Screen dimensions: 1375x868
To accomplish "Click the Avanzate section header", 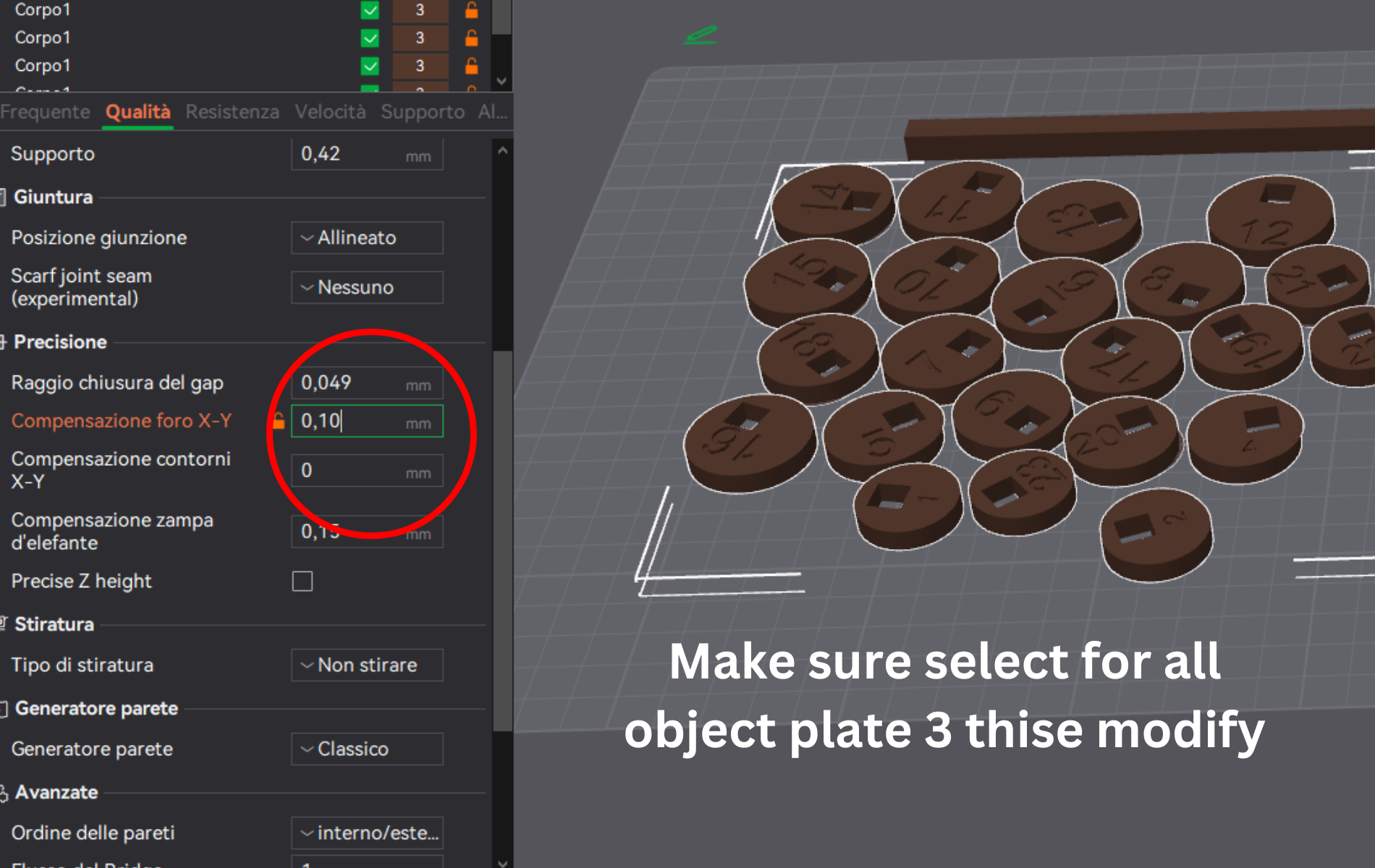I will coord(56,792).
